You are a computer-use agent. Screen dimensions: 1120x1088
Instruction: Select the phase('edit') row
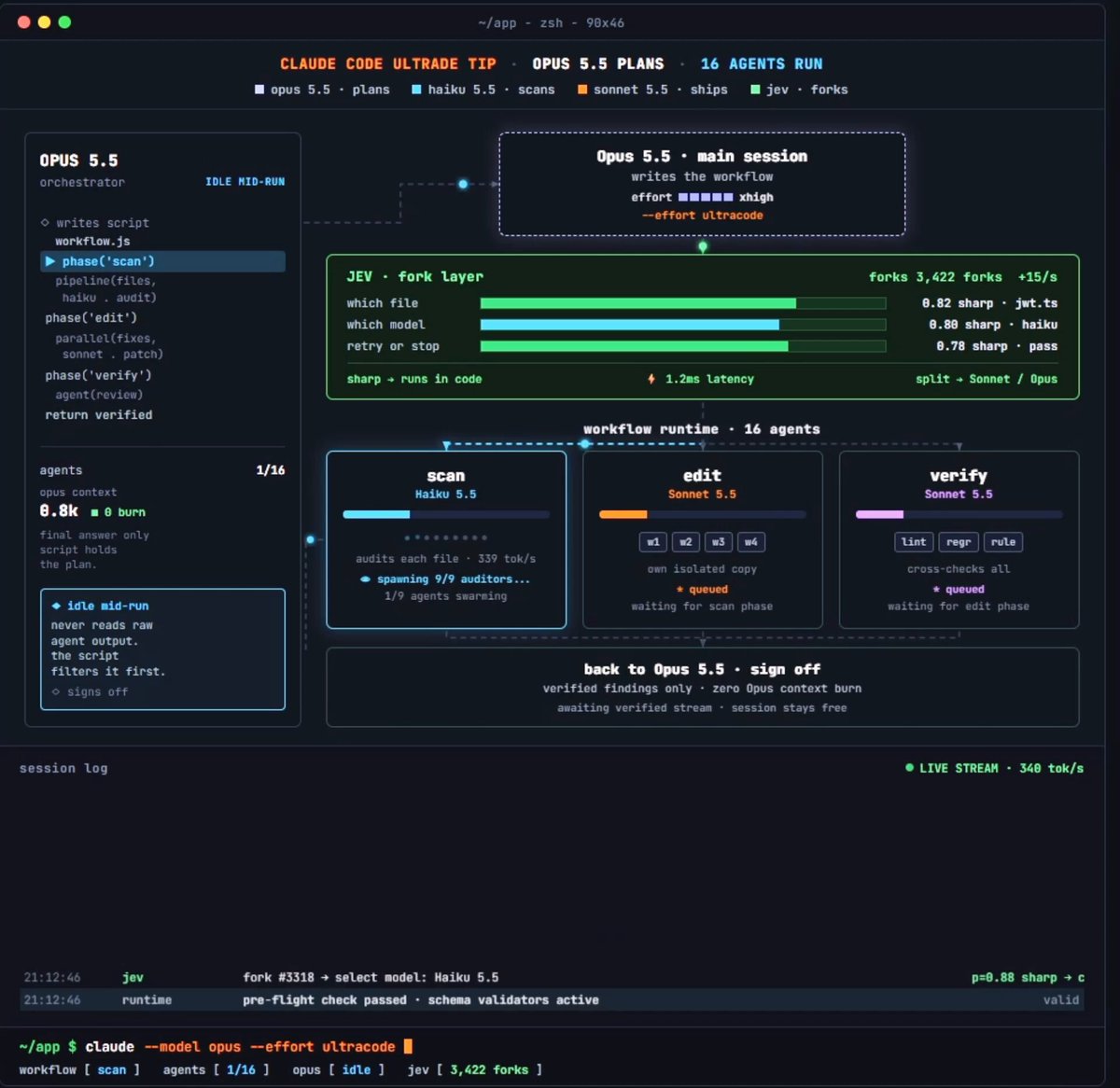coord(91,318)
